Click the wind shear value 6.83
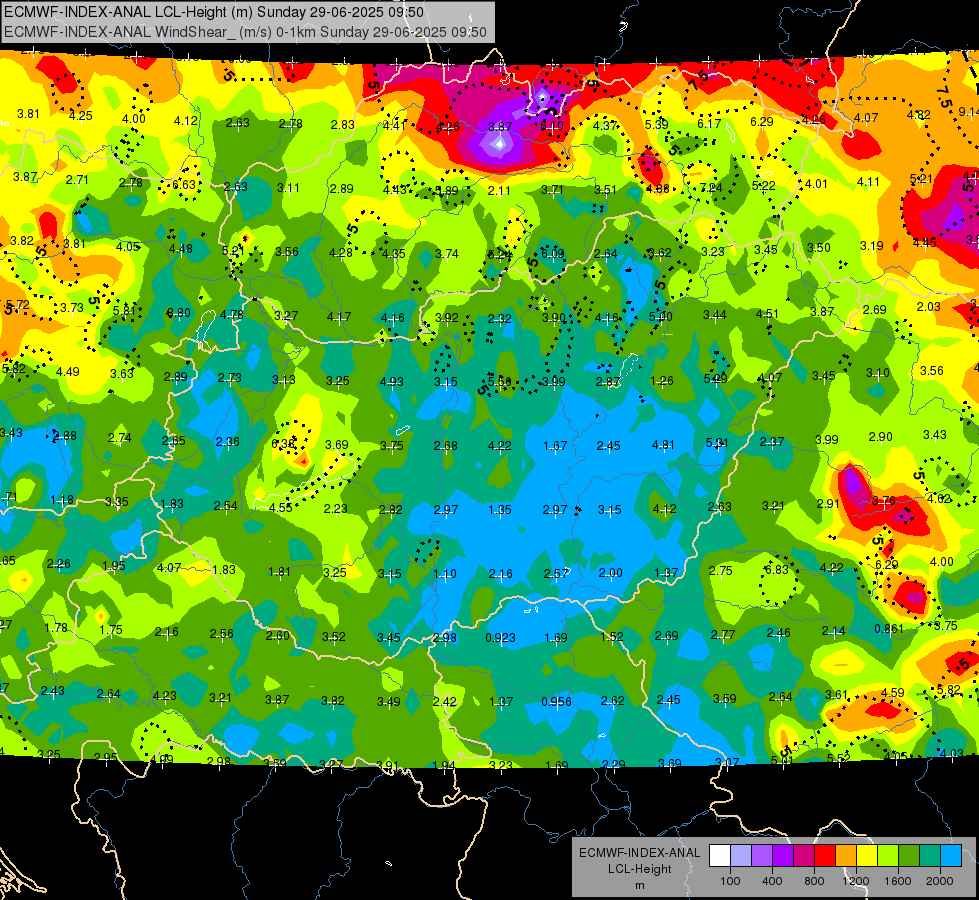 (777, 570)
